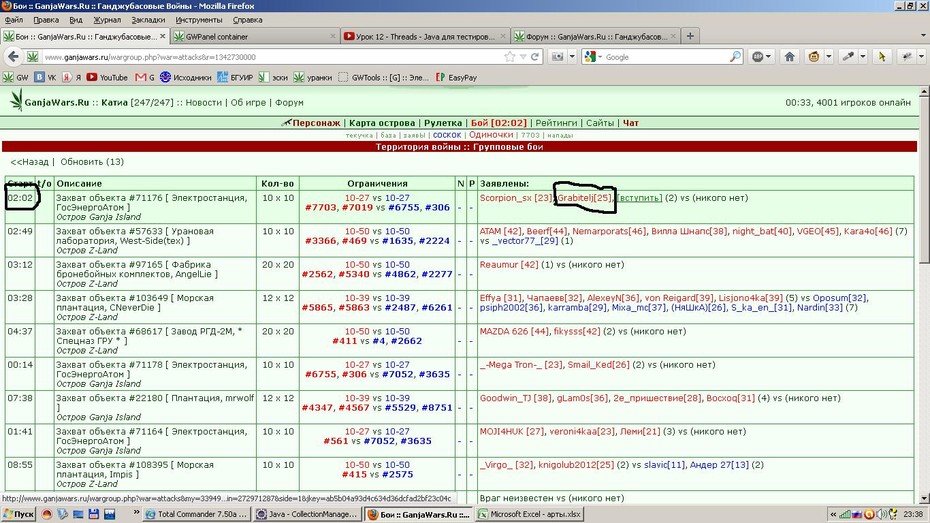Open the Карта острова link

tap(382, 123)
